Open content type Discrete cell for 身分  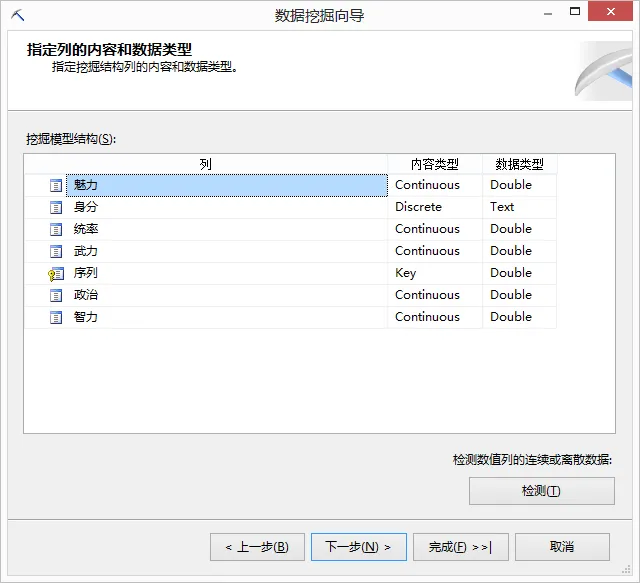435,207
